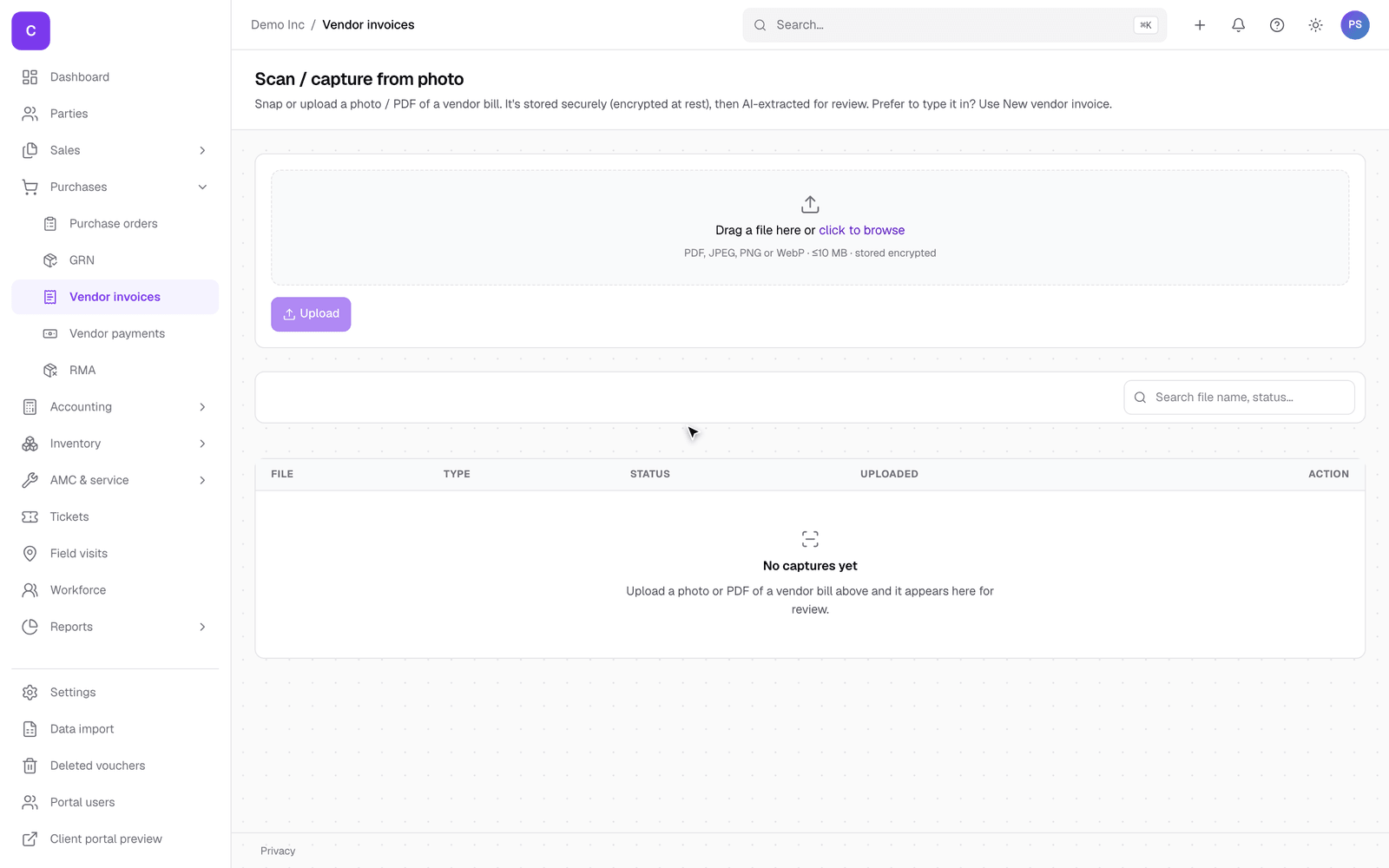Click the 'click to browse' link

(x=861, y=230)
